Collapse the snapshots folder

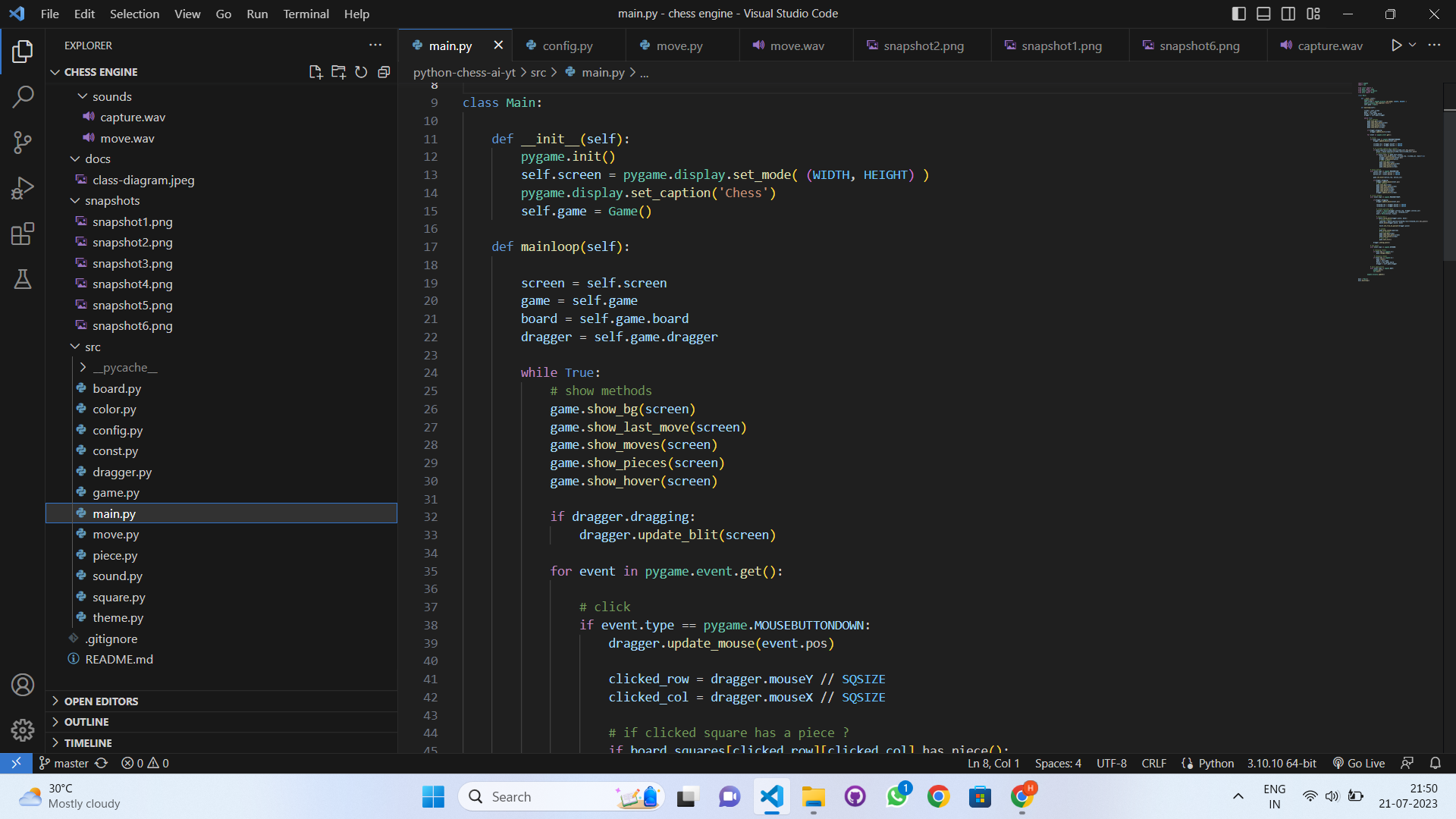112,200
